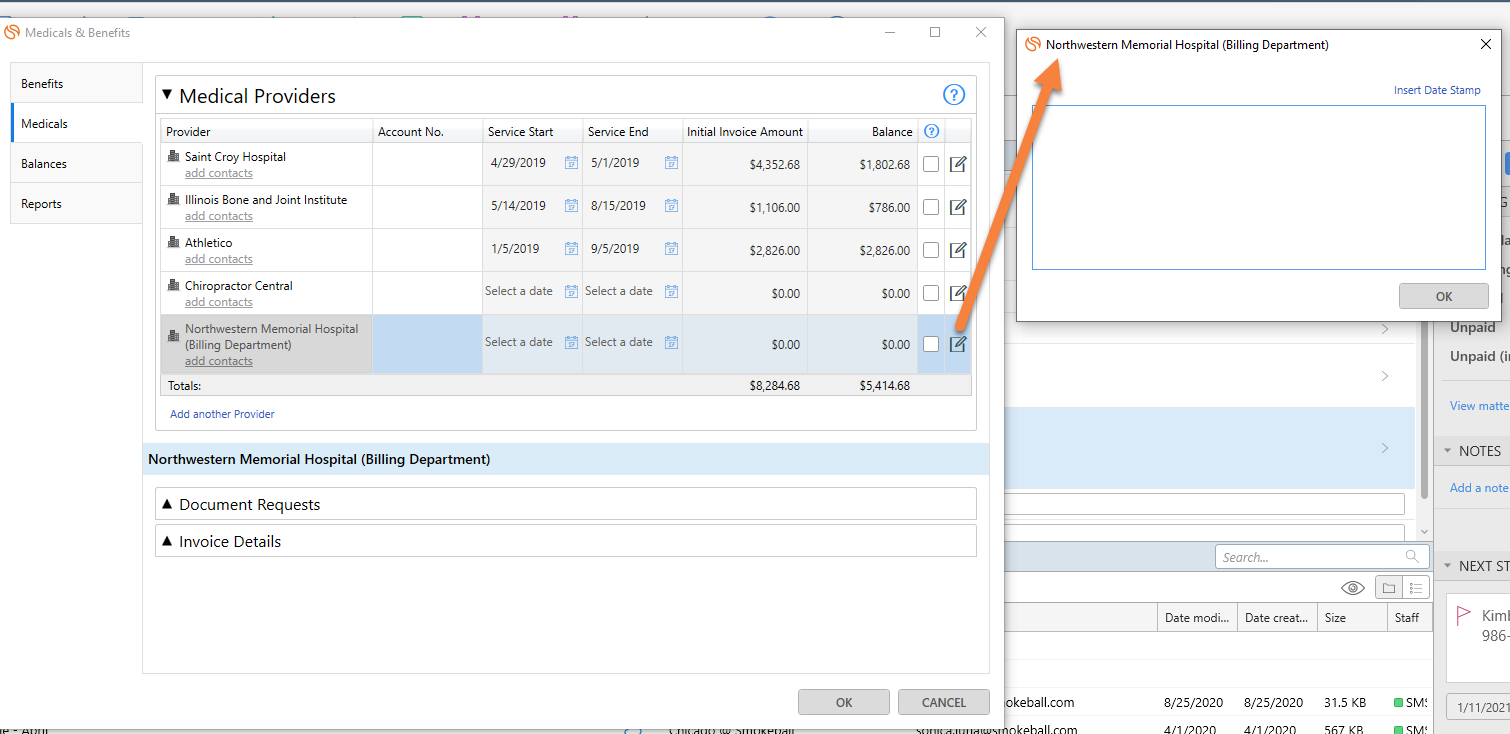This screenshot has height=734, width=1510.
Task: Click help icon in the table header column
Action: tap(931, 131)
